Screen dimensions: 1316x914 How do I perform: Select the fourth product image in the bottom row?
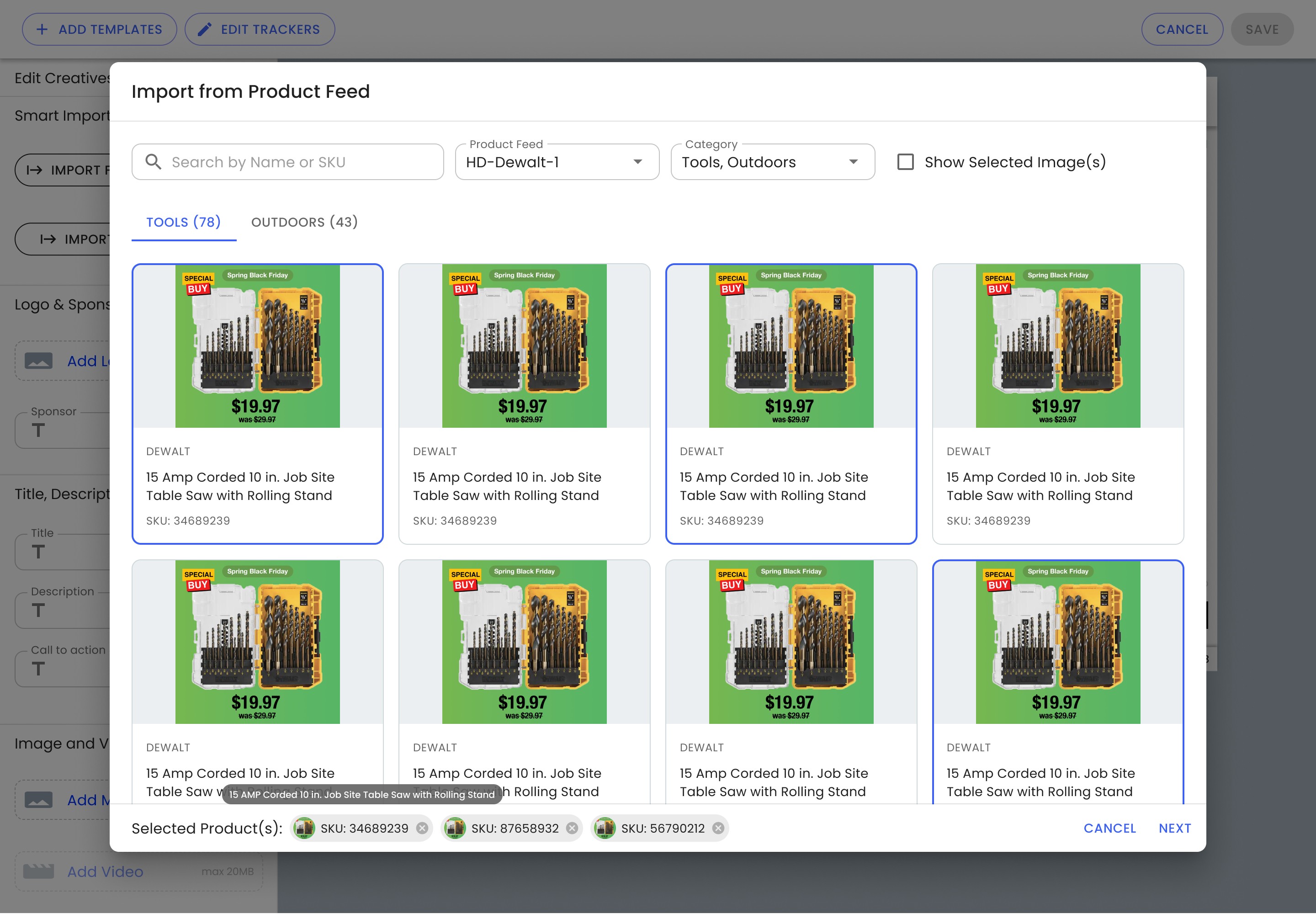pyautogui.click(x=1058, y=642)
